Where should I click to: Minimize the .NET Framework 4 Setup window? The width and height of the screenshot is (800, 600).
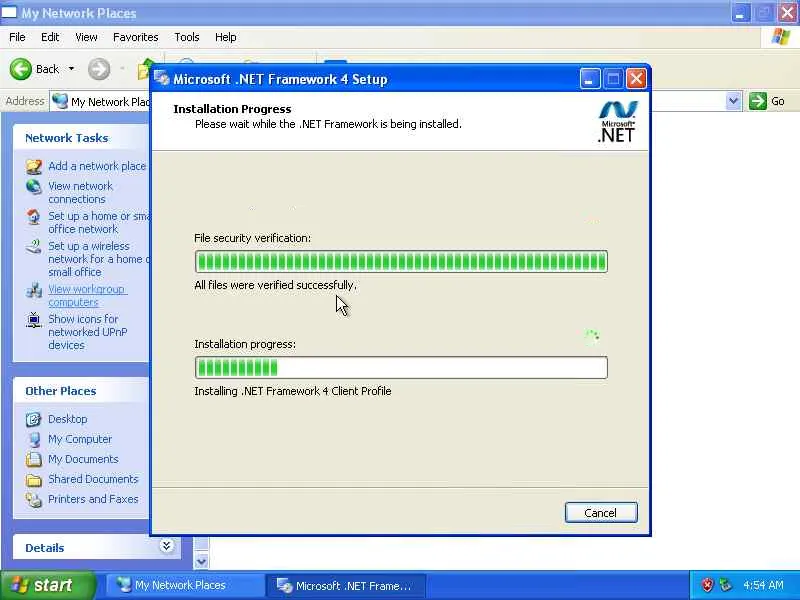(x=589, y=79)
